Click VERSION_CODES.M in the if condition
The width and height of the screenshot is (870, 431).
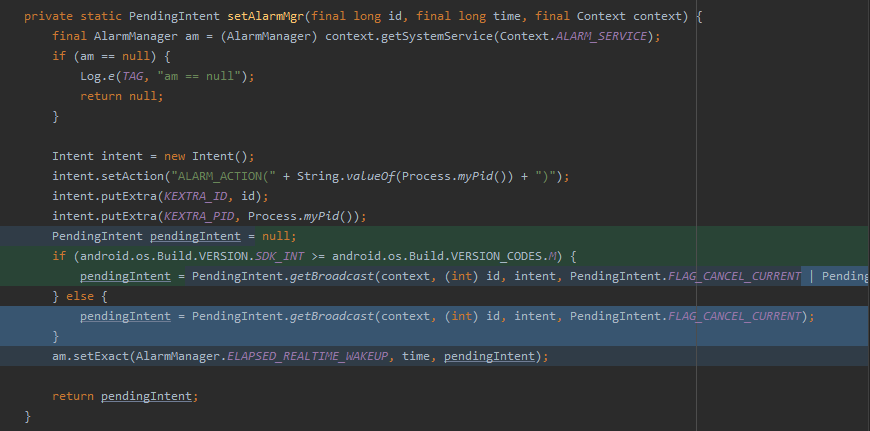coord(504,256)
